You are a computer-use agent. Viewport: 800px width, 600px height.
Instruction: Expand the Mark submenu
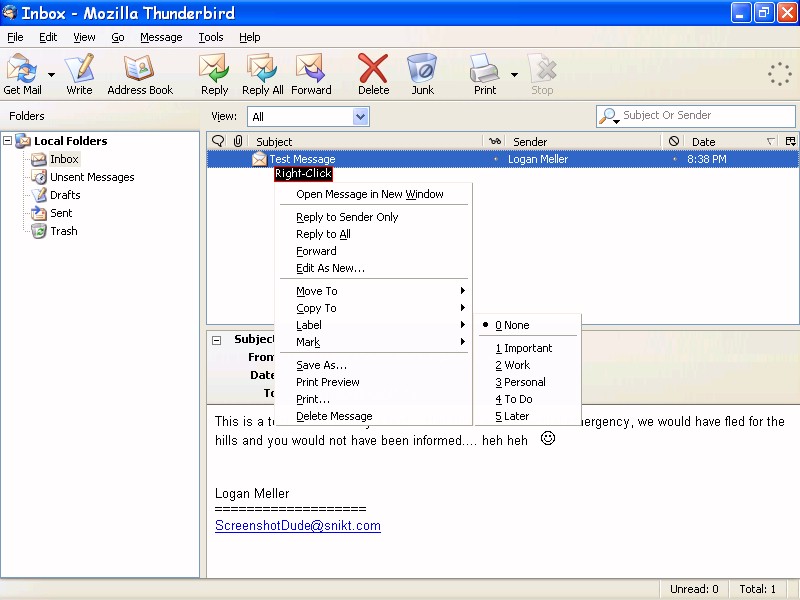point(373,342)
